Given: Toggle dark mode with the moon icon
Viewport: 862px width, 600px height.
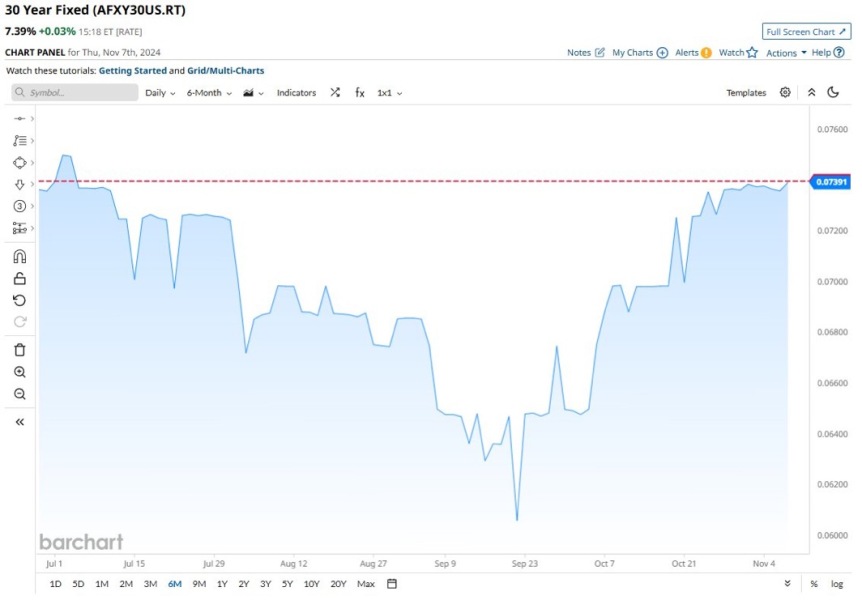Looking at the screenshot, I should pos(834,92).
